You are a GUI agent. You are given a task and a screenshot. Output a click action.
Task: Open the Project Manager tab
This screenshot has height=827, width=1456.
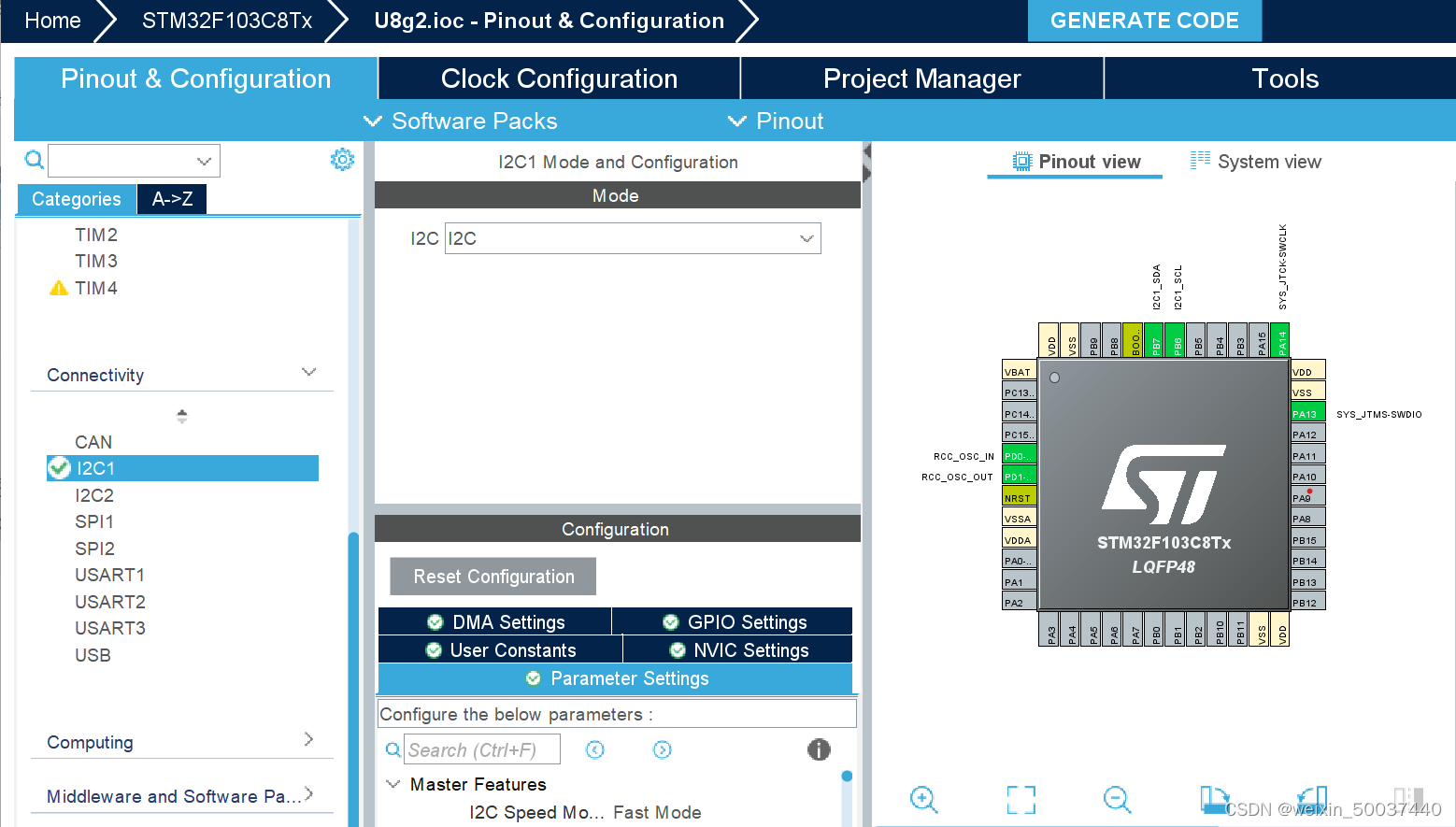[x=921, y=78]
